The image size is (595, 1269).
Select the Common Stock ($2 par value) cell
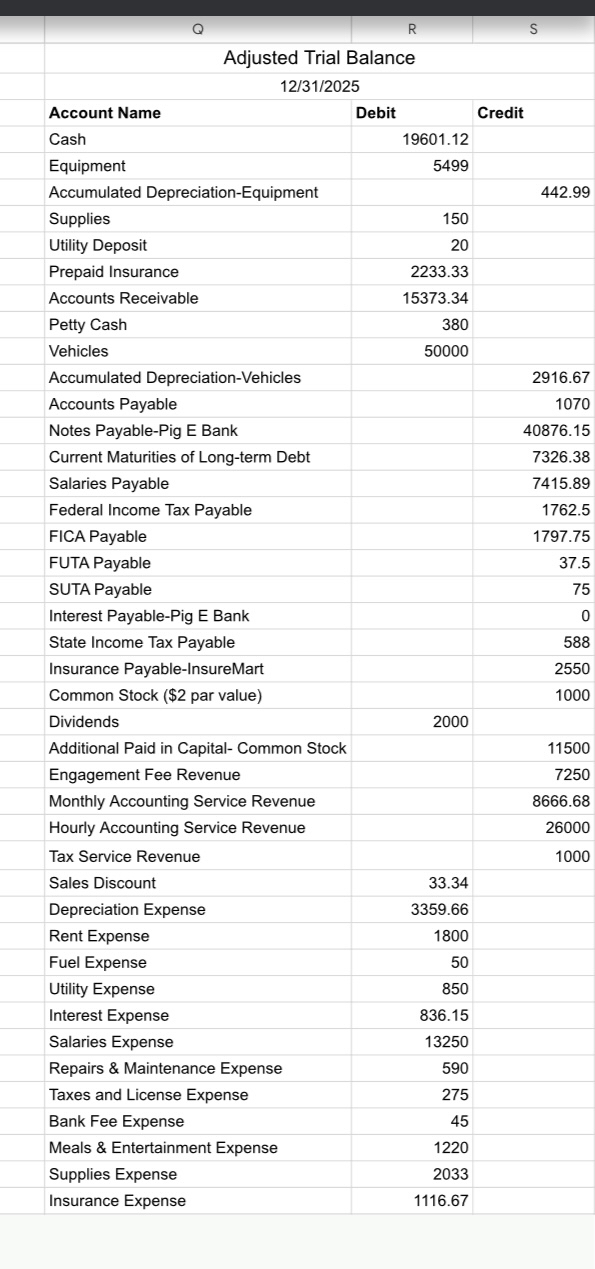pyautogui.click(x=198, y=695)
